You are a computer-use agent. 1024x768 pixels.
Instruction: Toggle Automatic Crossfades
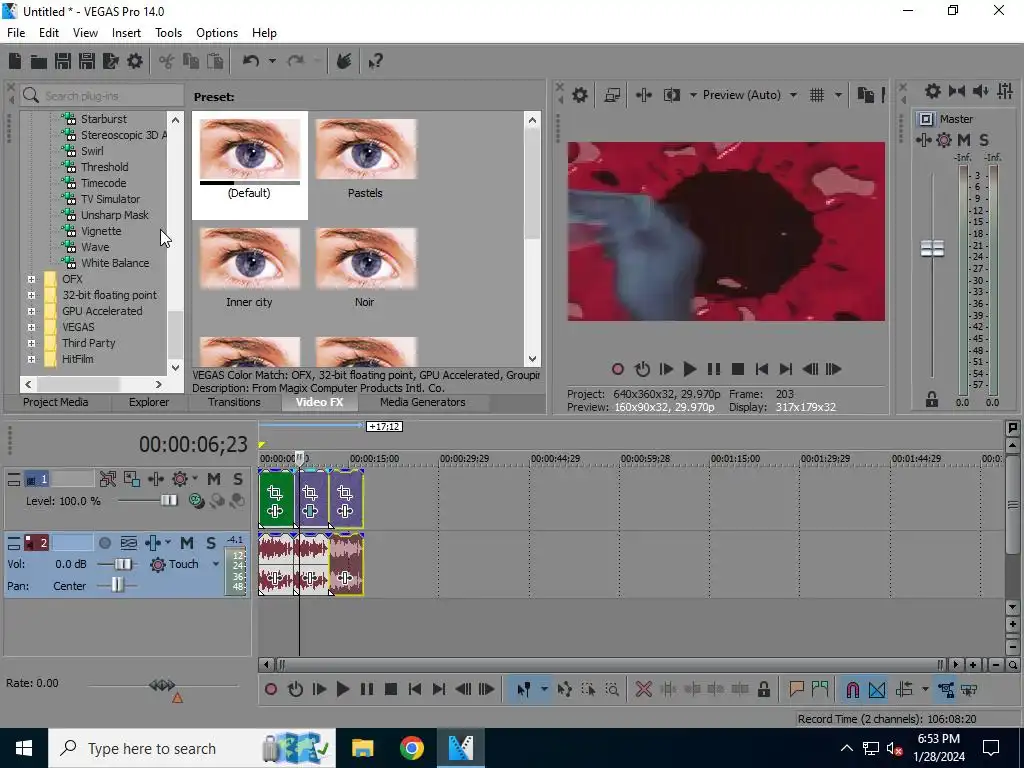click(877, 690)
